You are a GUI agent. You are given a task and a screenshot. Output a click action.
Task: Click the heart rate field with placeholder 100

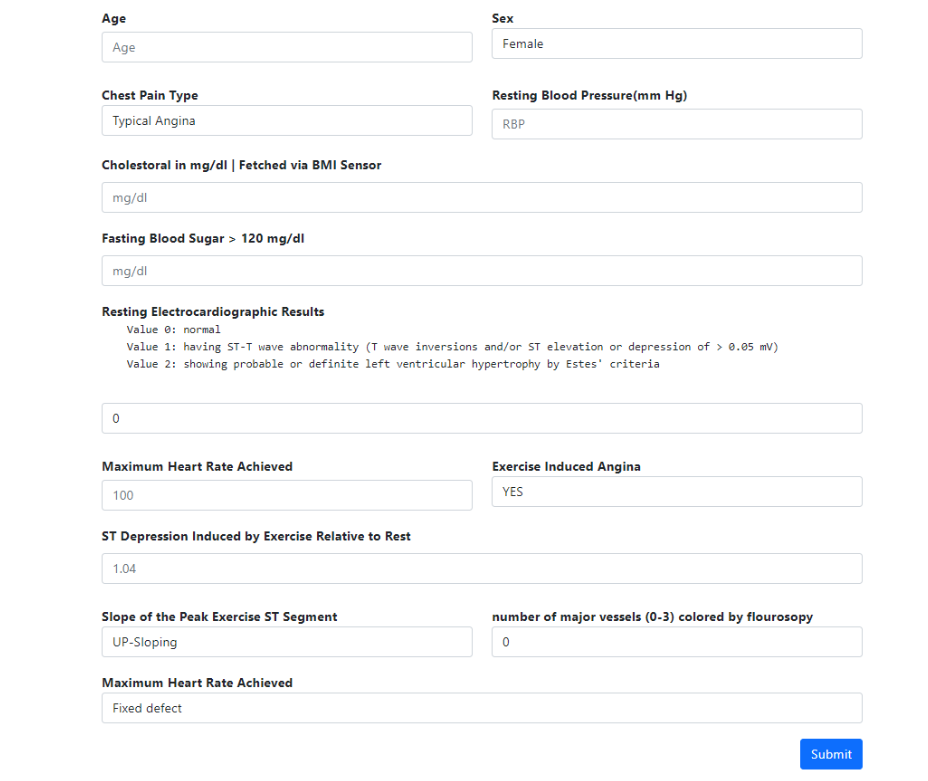click(x=286, y=495)
